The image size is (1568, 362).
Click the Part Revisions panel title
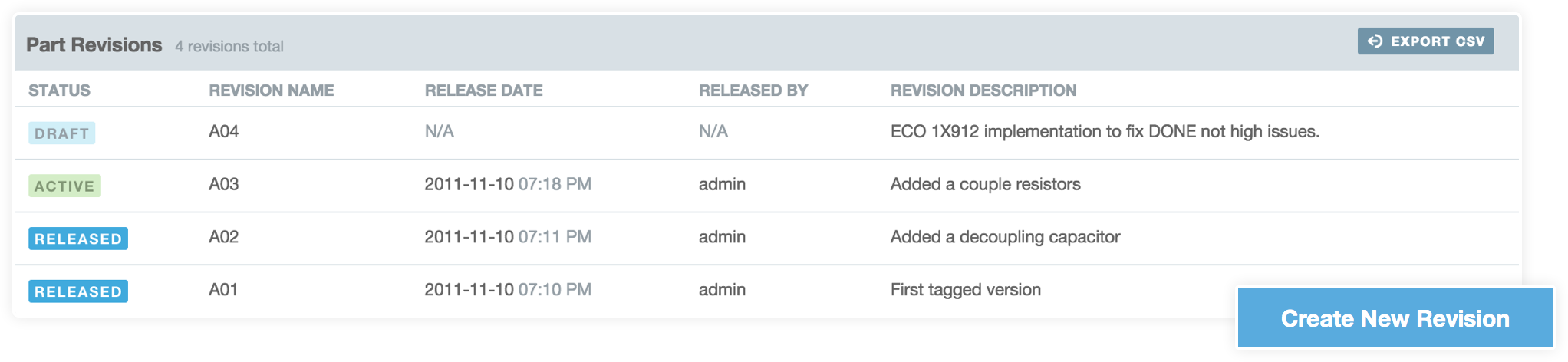pos(94,45)
